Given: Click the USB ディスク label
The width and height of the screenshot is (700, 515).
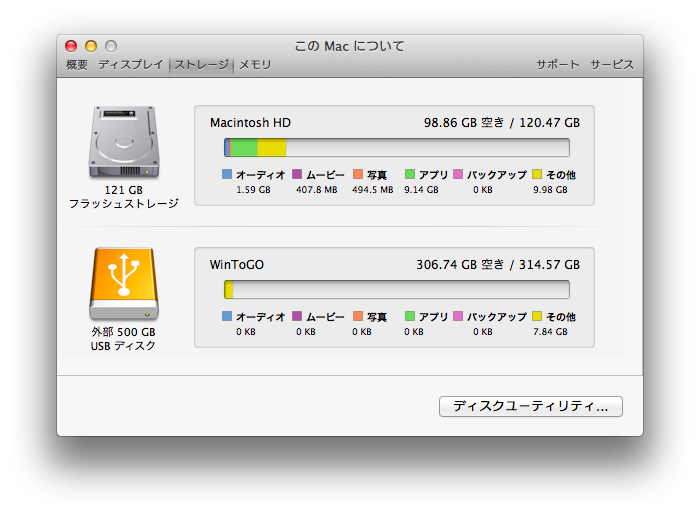Looking at the screenshot, I should [x=123, y=346].
